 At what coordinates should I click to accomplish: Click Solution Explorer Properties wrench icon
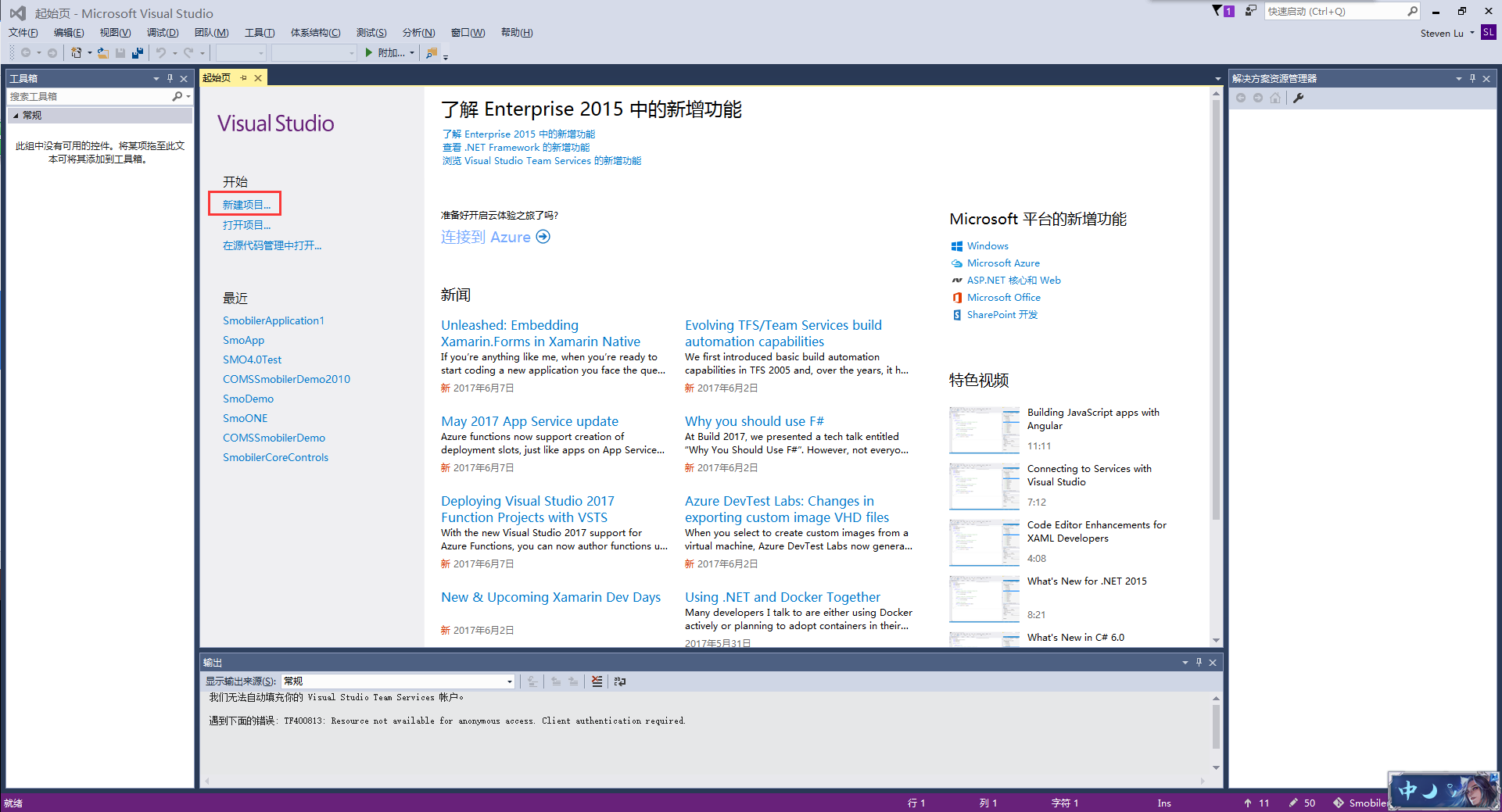coord(1299,98)
